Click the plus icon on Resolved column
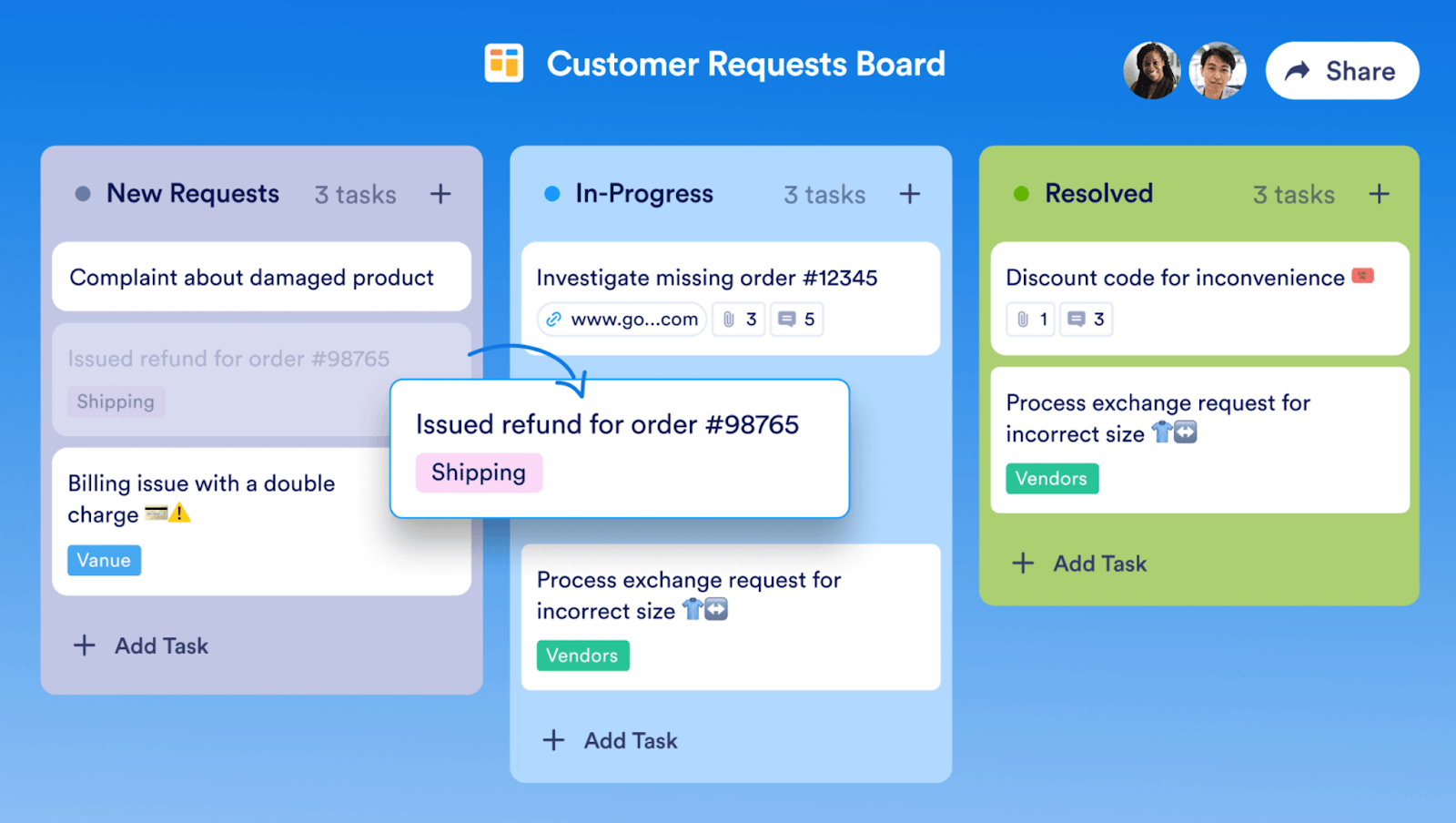Screen dimensions: 1456x823 coord(1380,193)
